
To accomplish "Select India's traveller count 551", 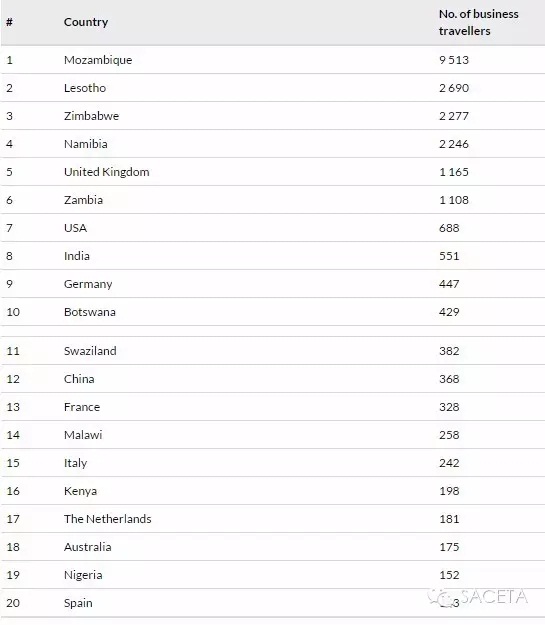I will pos(449,256).
